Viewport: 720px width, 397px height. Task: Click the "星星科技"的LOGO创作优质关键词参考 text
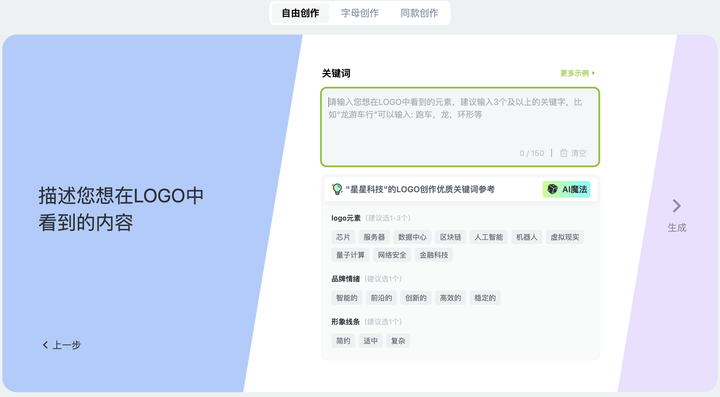click(420, 189)
